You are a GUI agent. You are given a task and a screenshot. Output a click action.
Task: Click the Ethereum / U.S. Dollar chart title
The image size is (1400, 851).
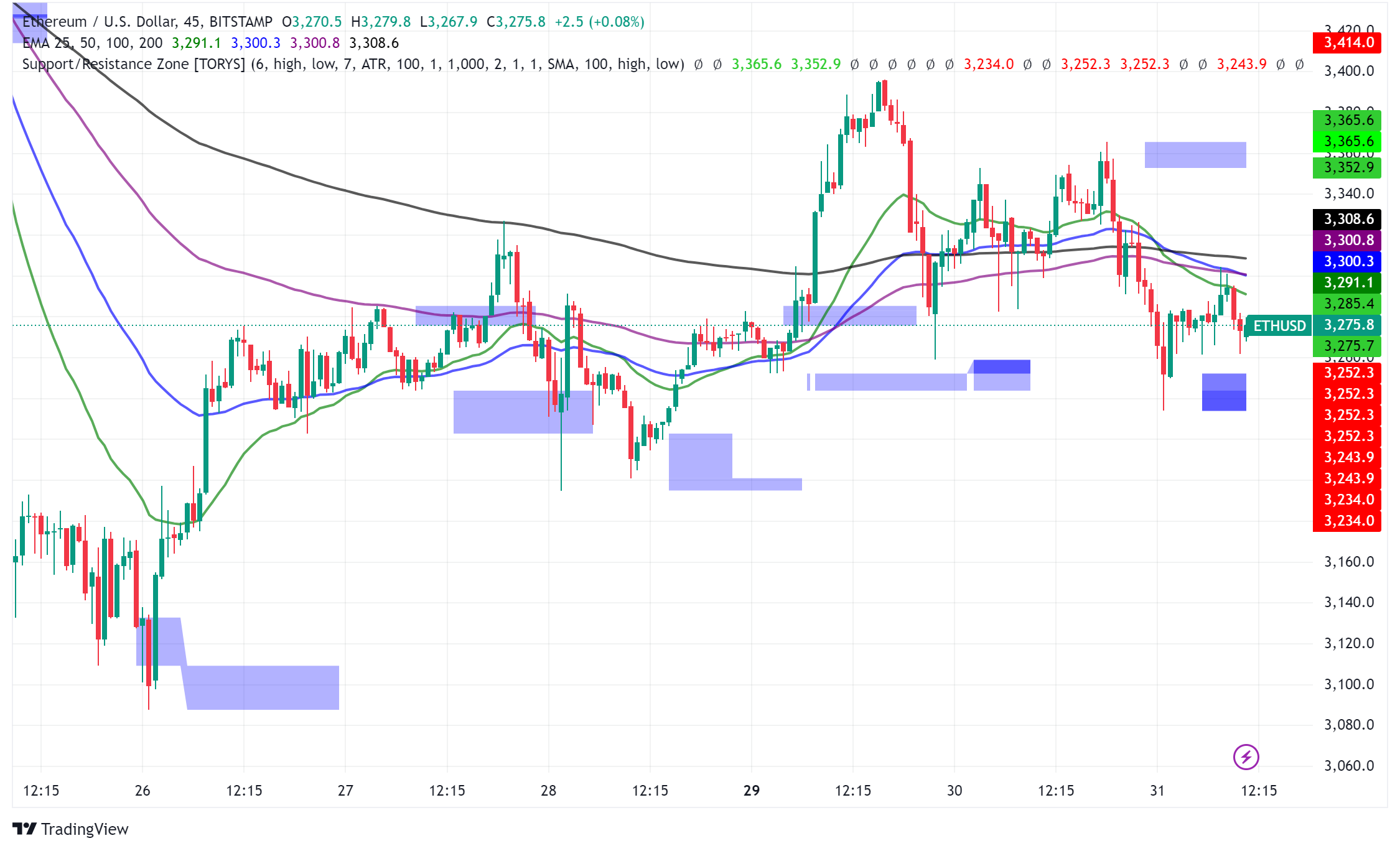point(147,22)
